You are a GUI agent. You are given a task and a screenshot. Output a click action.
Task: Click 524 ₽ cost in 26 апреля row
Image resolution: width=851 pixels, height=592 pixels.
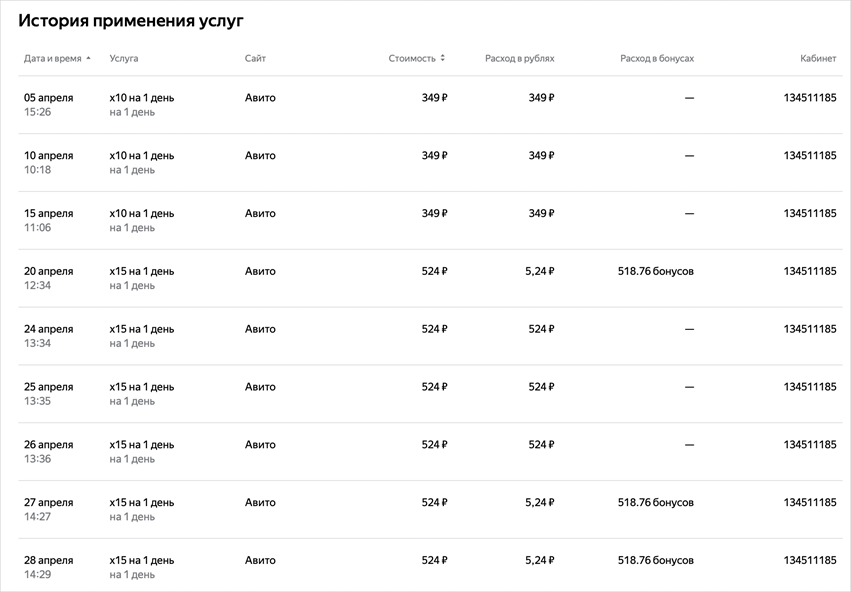tap(434, 444)
